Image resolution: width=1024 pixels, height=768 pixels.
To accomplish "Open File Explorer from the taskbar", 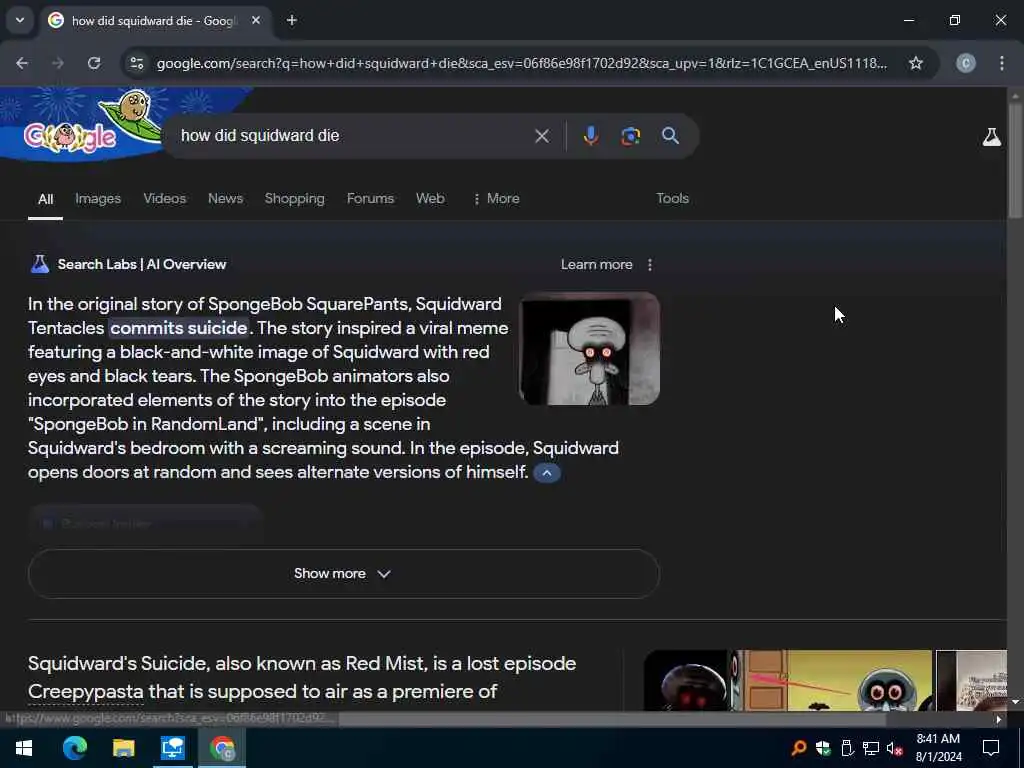I will point(123,748).
